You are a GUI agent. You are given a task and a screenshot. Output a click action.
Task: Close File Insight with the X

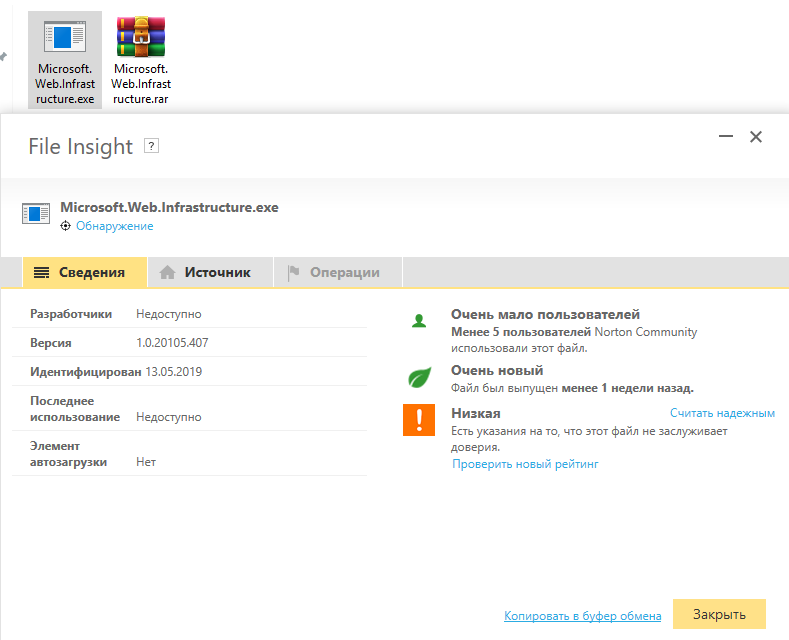click(x=756, y=137)
